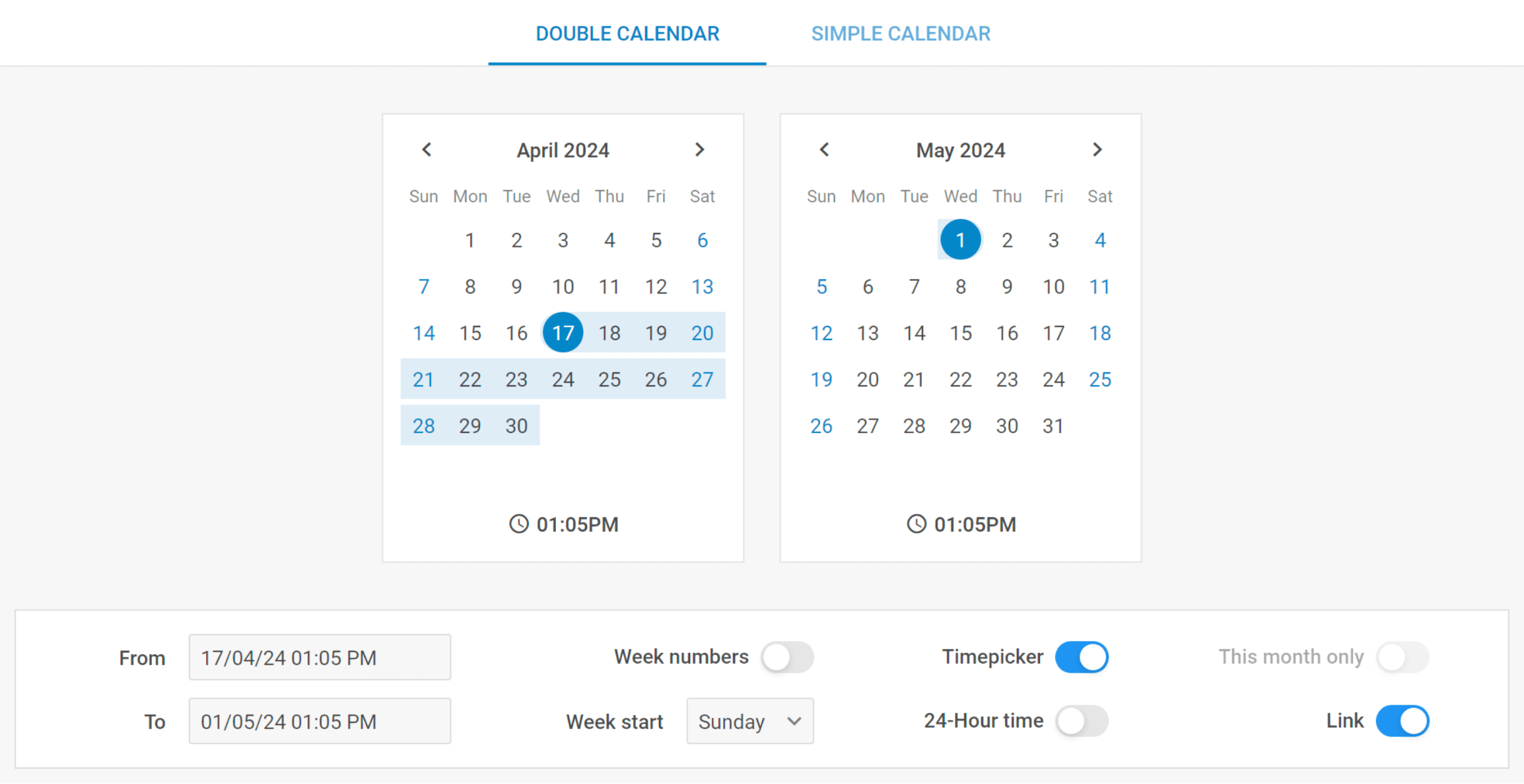Select April 17 highlighted start date
This screenshot has width=1524, height=784.
click(563, 333)
